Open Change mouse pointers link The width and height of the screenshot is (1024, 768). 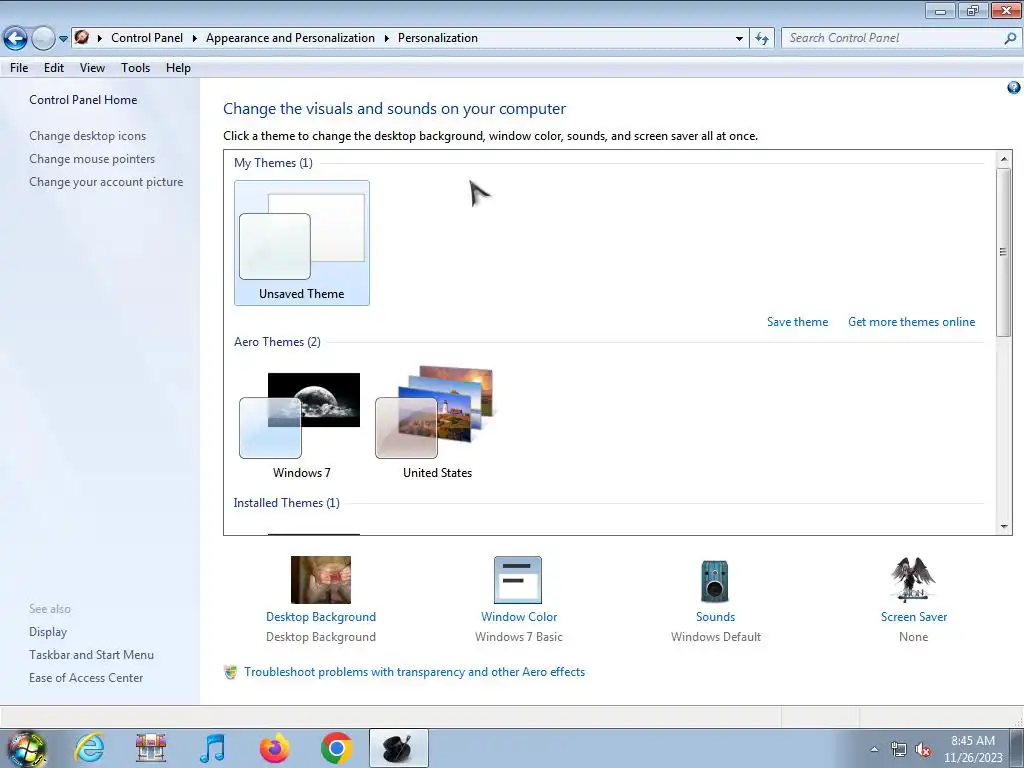coord(92,159)
